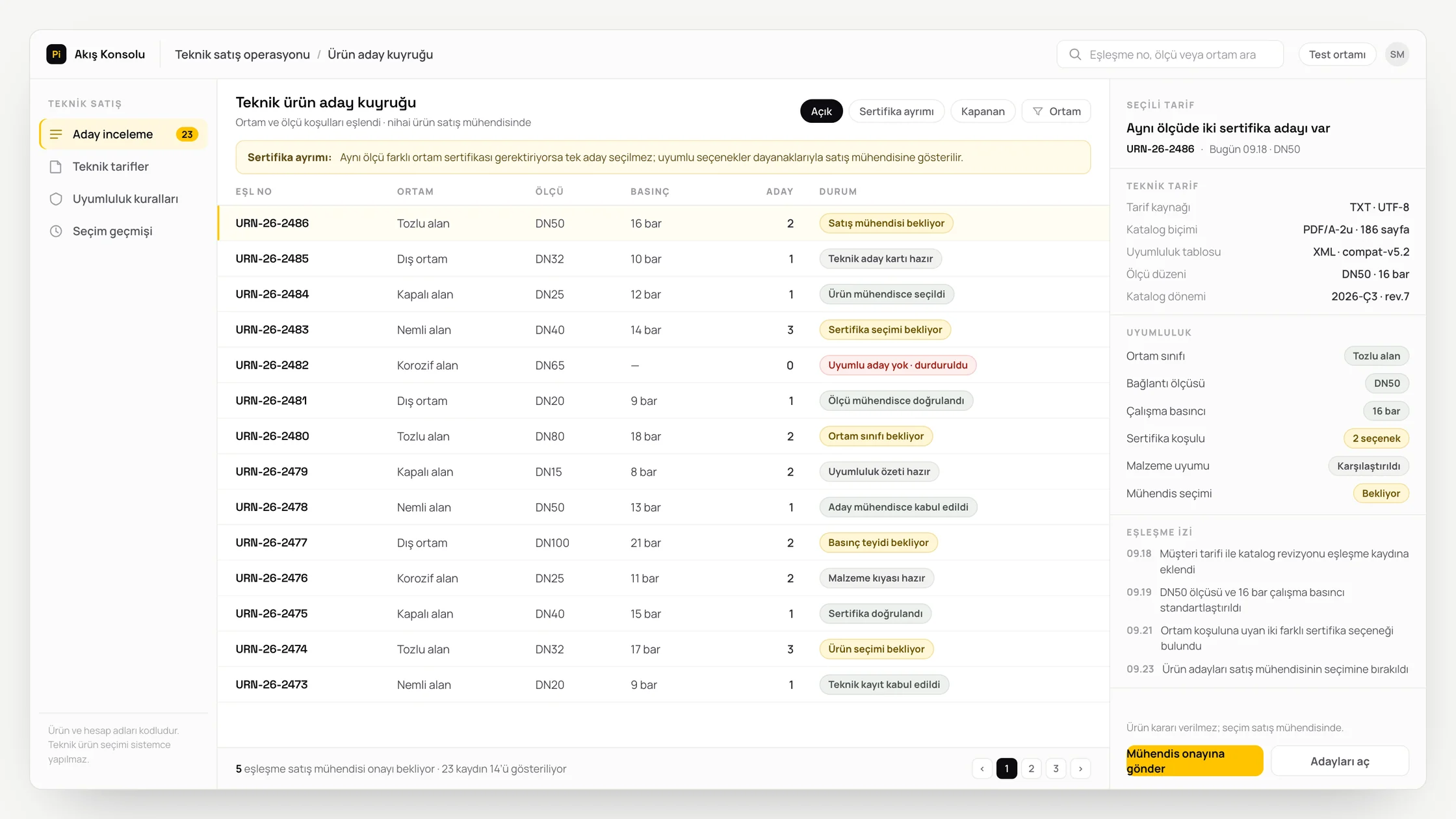Select the Sertifika ayrımı filter tab
The height and width of the screenshot is (819, 1456).
(896, 111)
